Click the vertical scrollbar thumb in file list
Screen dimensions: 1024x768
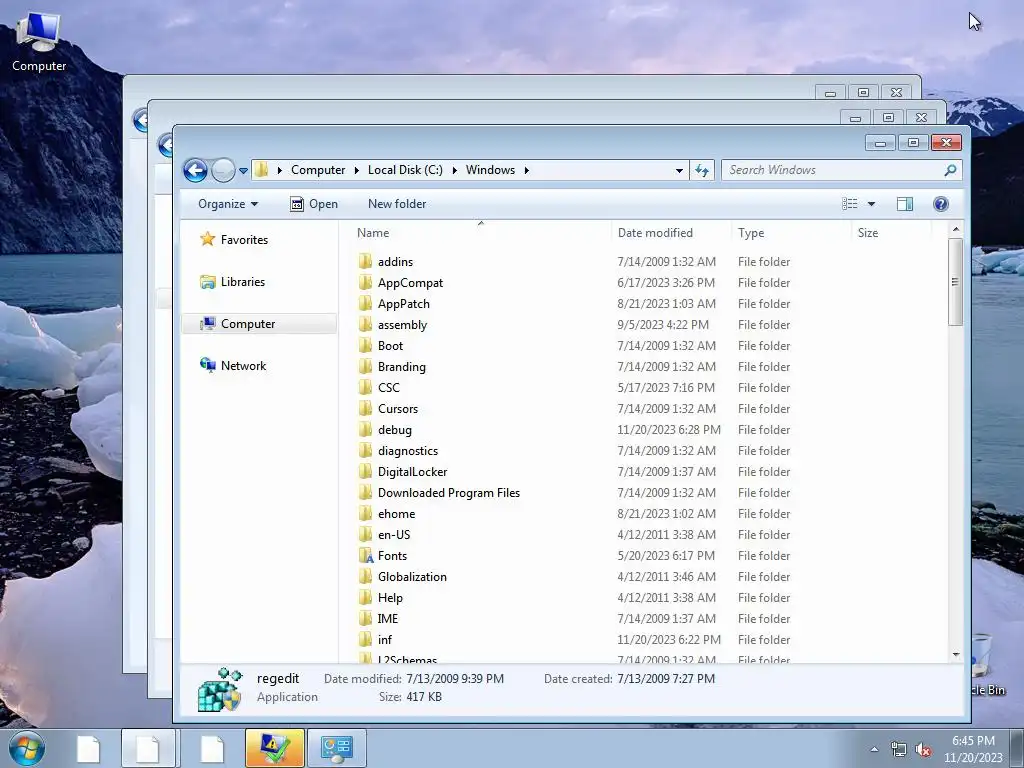[956, 281]
